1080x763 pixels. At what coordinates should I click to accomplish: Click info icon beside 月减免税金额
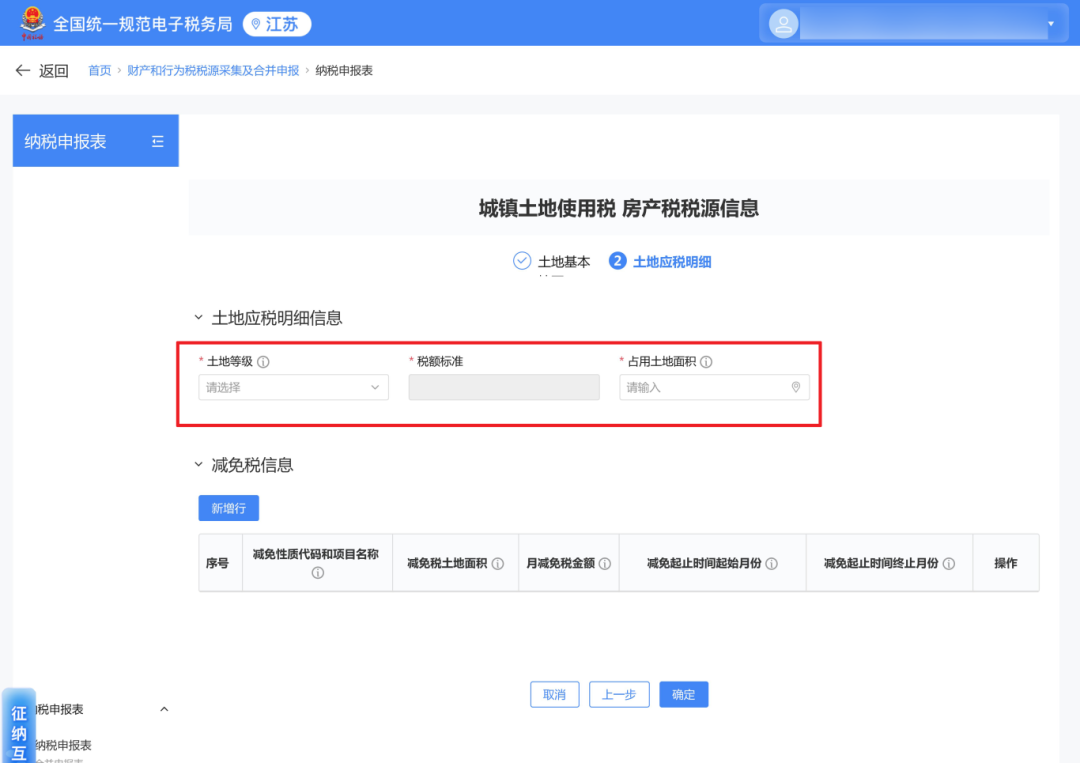click(605, 564)
